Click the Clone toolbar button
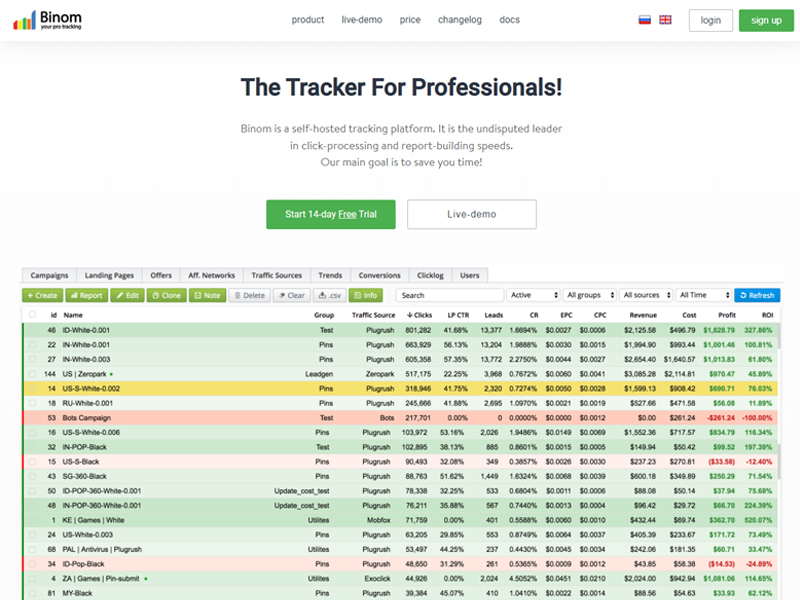 (167, 295)
